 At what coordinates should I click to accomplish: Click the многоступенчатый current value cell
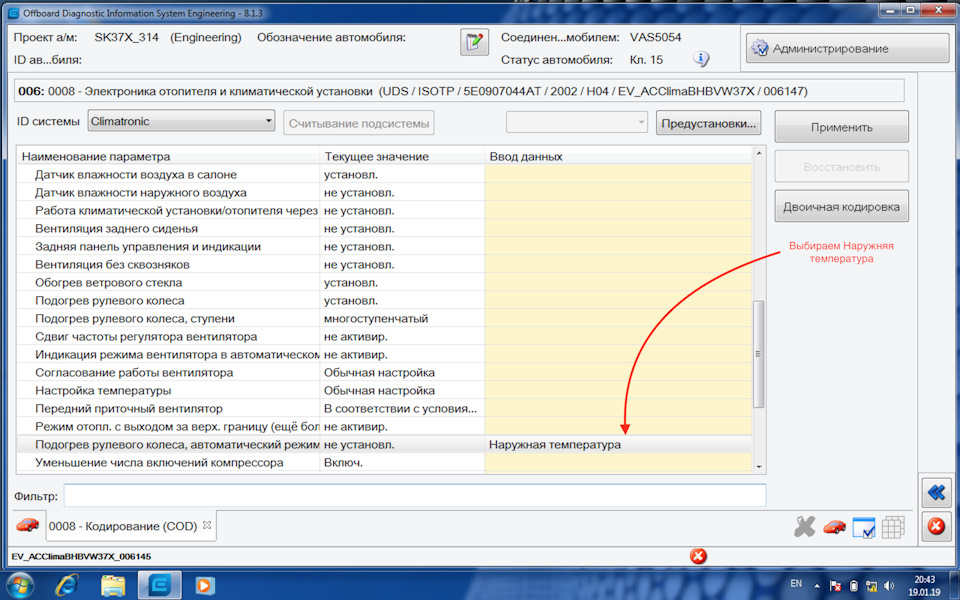[x=402, y=318]
